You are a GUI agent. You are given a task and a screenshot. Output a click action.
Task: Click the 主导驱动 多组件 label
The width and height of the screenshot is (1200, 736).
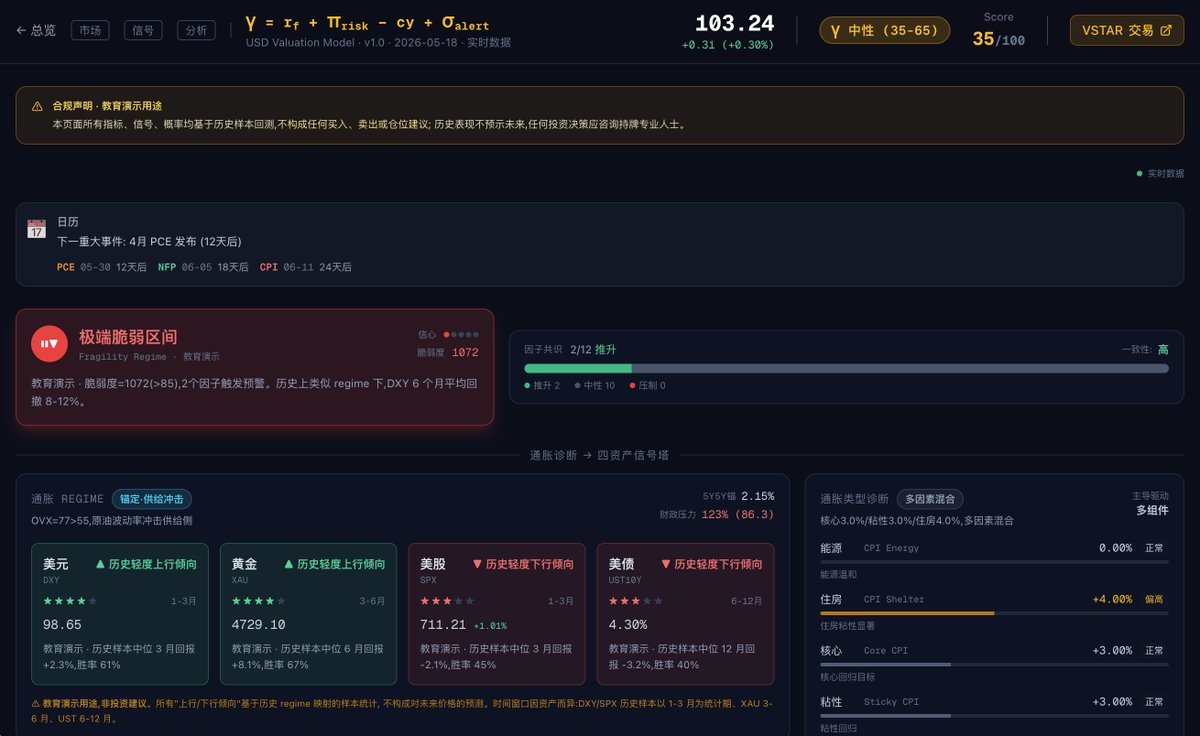click(x=1150, y=503)
